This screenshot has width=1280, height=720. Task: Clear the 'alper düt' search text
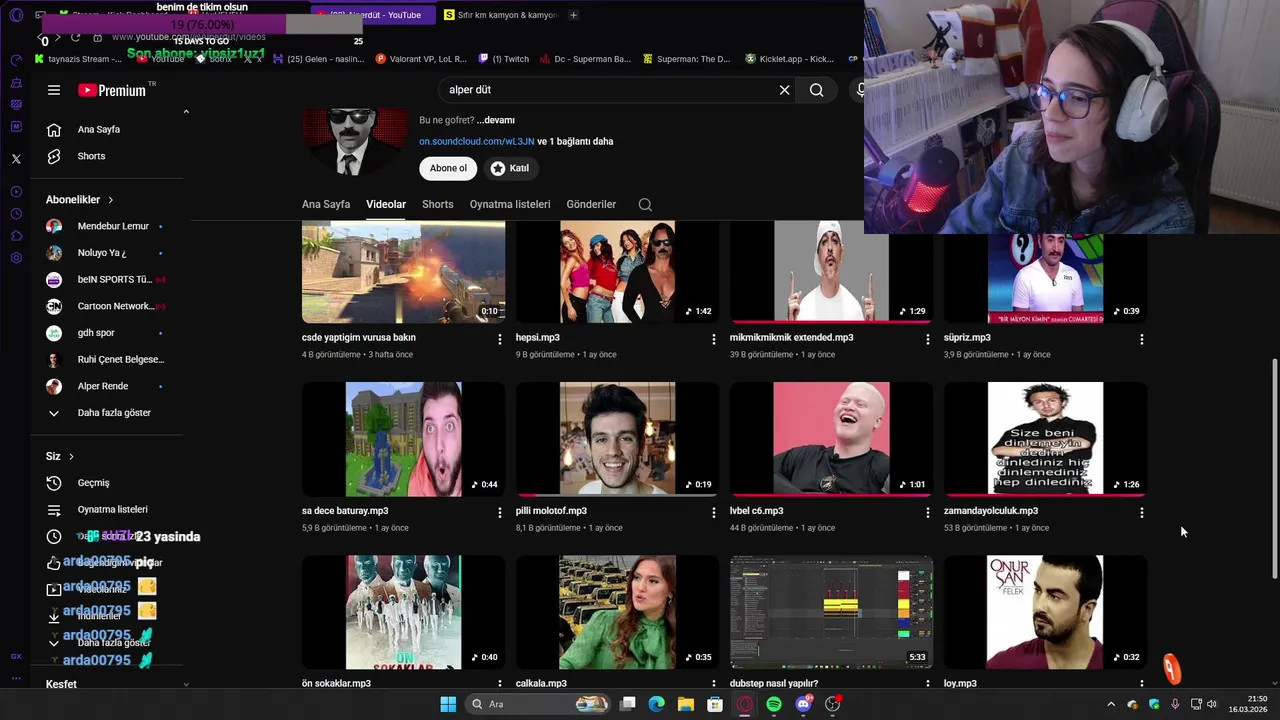[785, 90]
